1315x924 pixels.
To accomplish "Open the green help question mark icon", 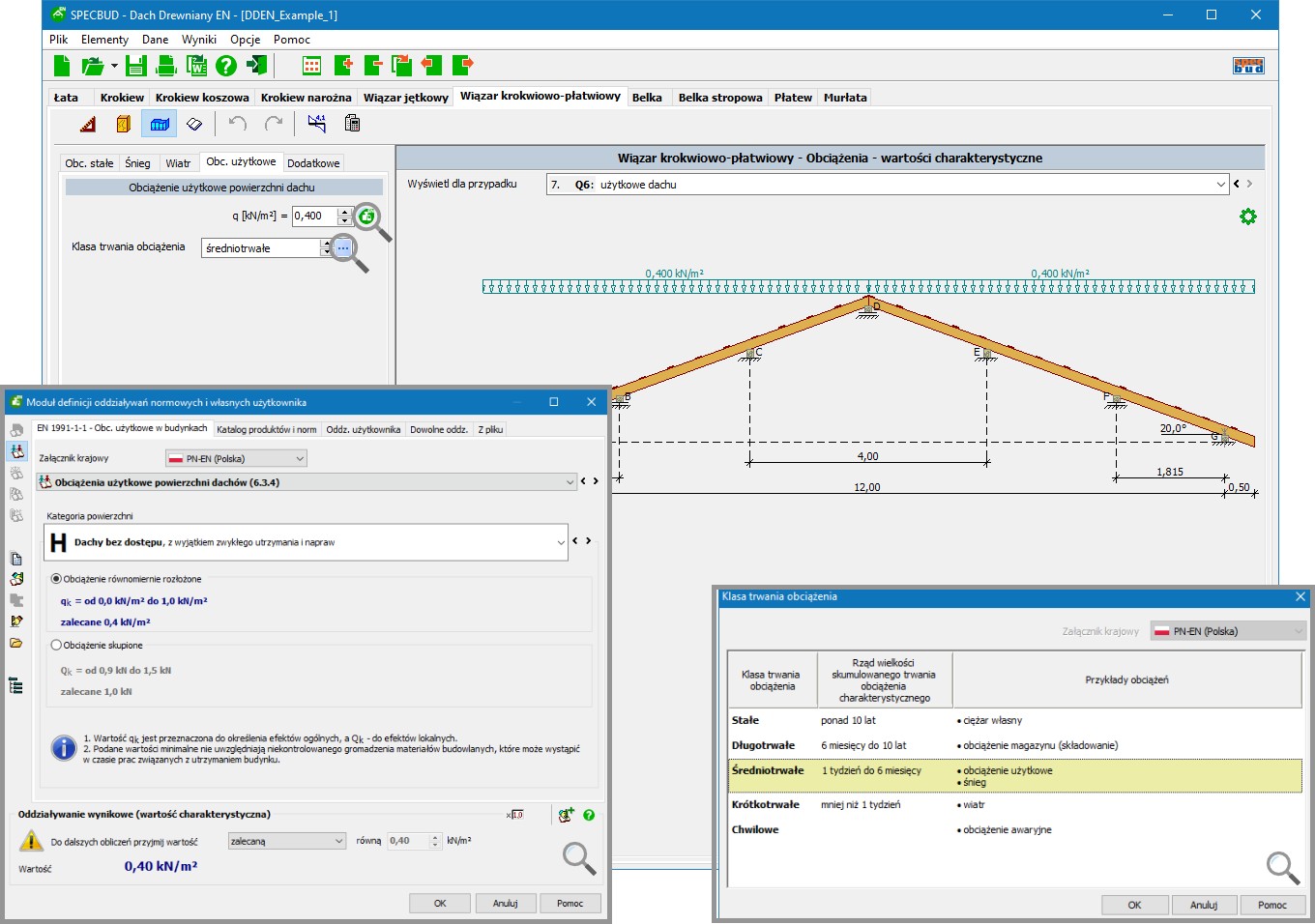I will pyautogui.click(x=226, y=66).
